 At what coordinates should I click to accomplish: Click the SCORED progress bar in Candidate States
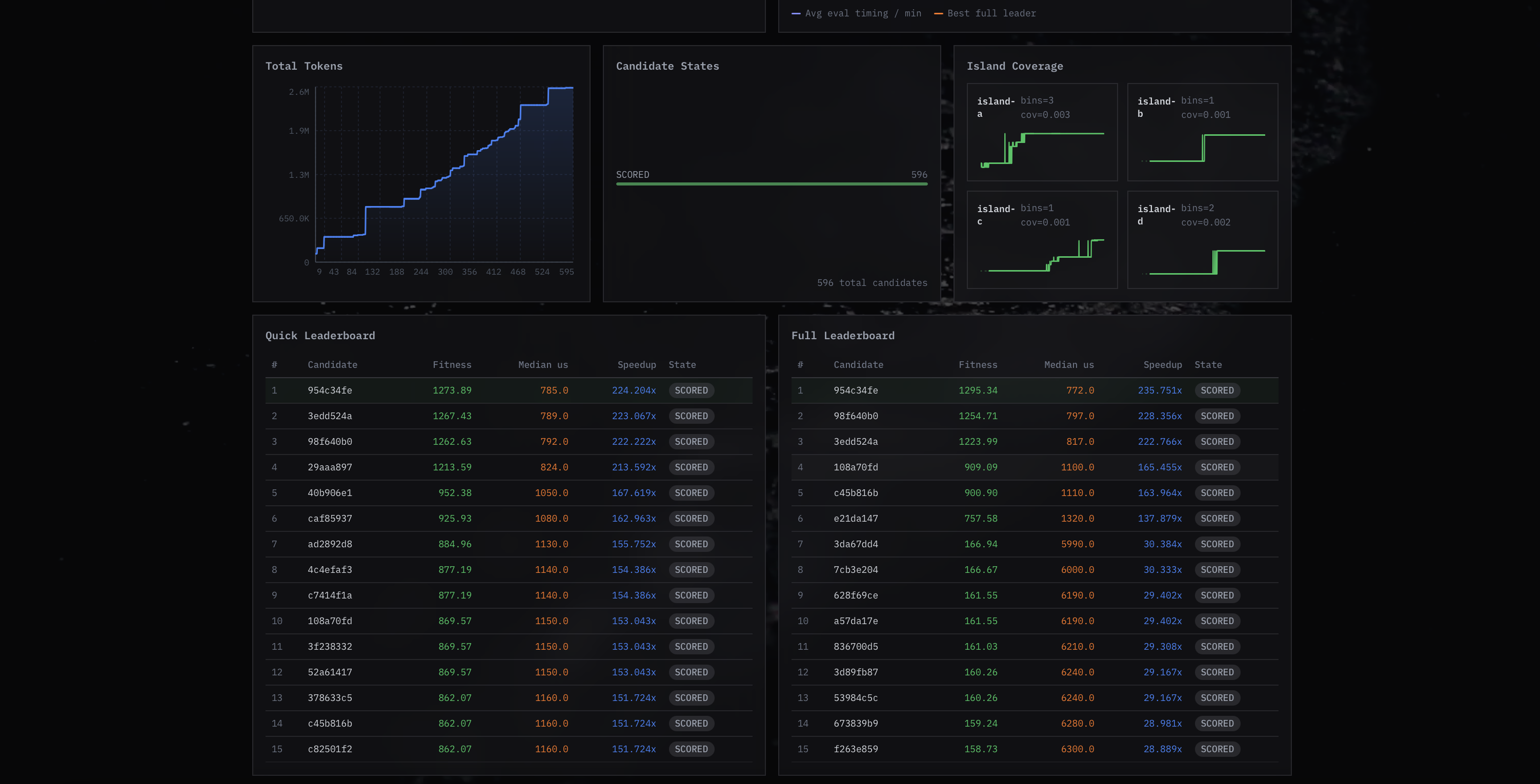tap(771, 183)
